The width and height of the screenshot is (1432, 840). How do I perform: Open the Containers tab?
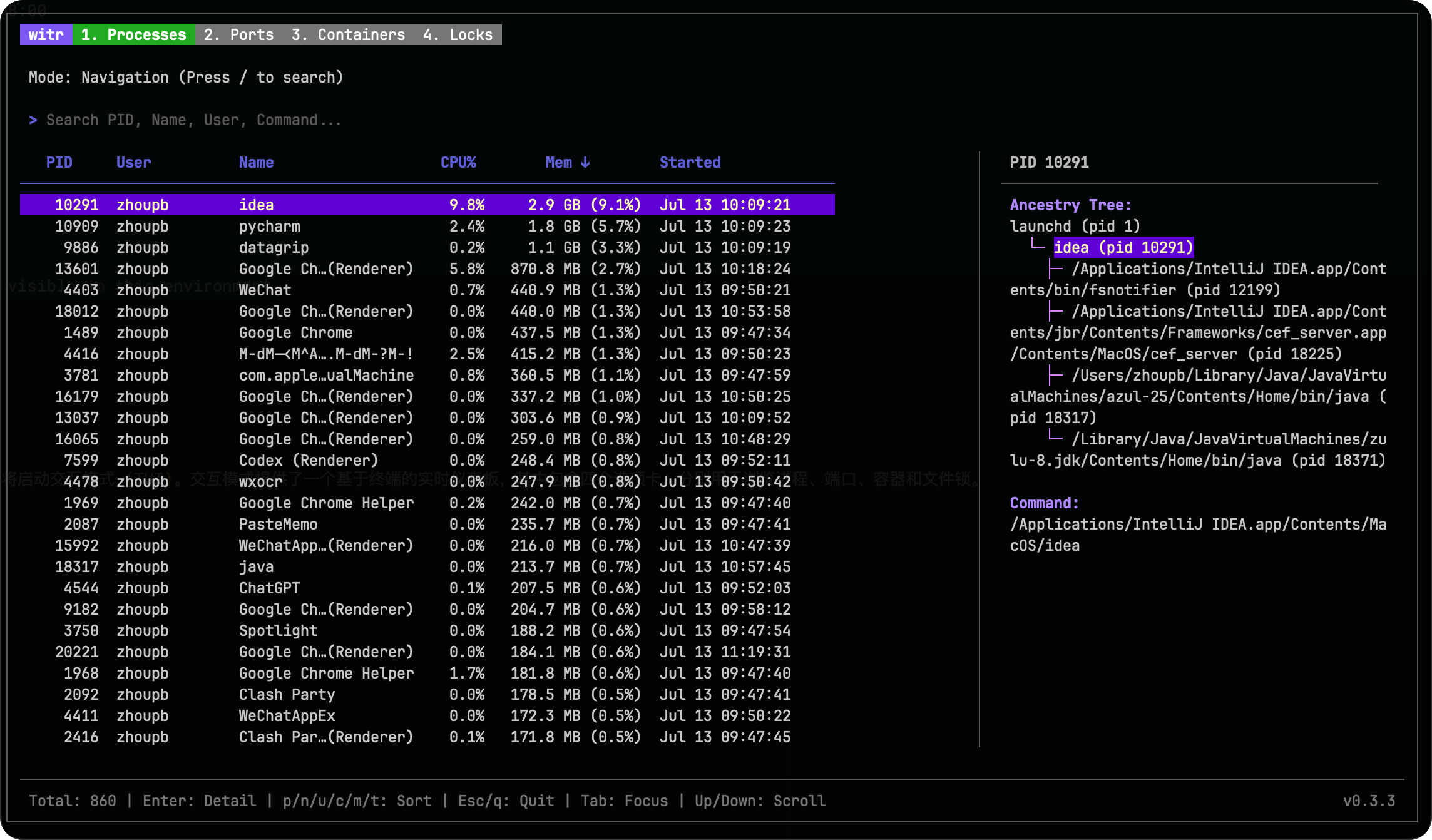348,34
